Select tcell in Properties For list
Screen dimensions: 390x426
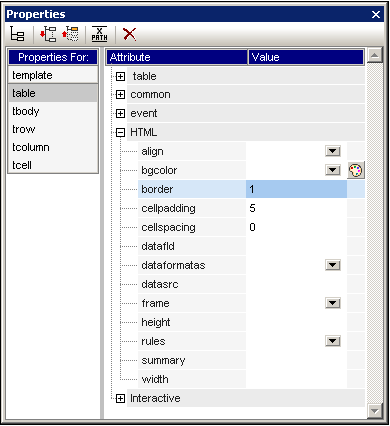[53, 165]
